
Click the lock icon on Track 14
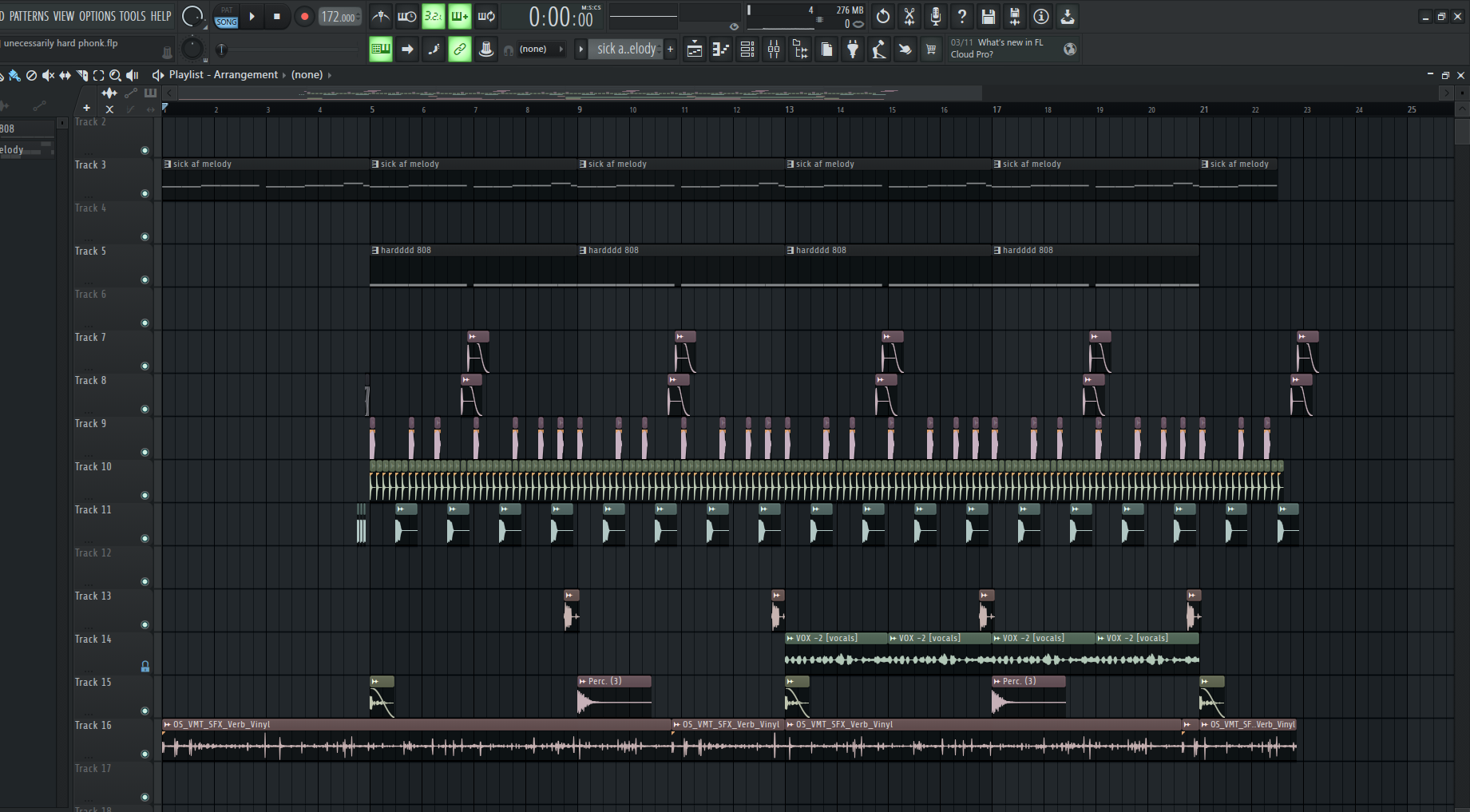(x=145, y=666)
